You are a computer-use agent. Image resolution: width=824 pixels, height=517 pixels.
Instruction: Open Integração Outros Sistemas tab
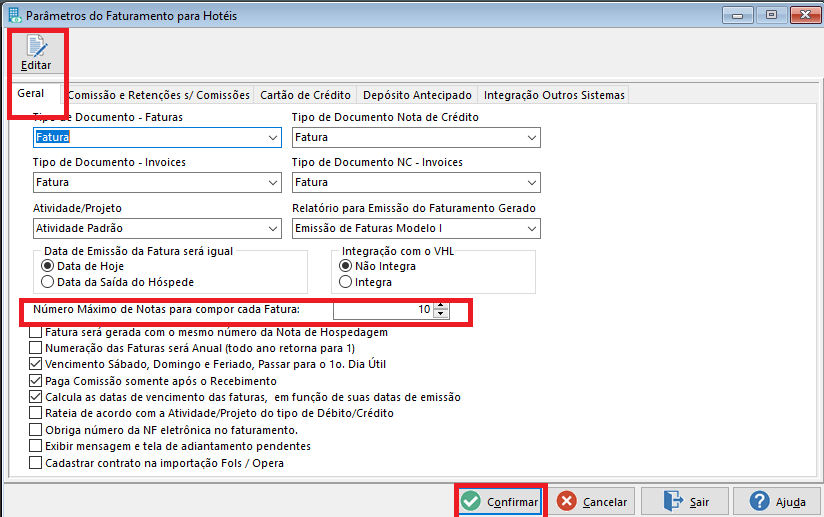554,95
